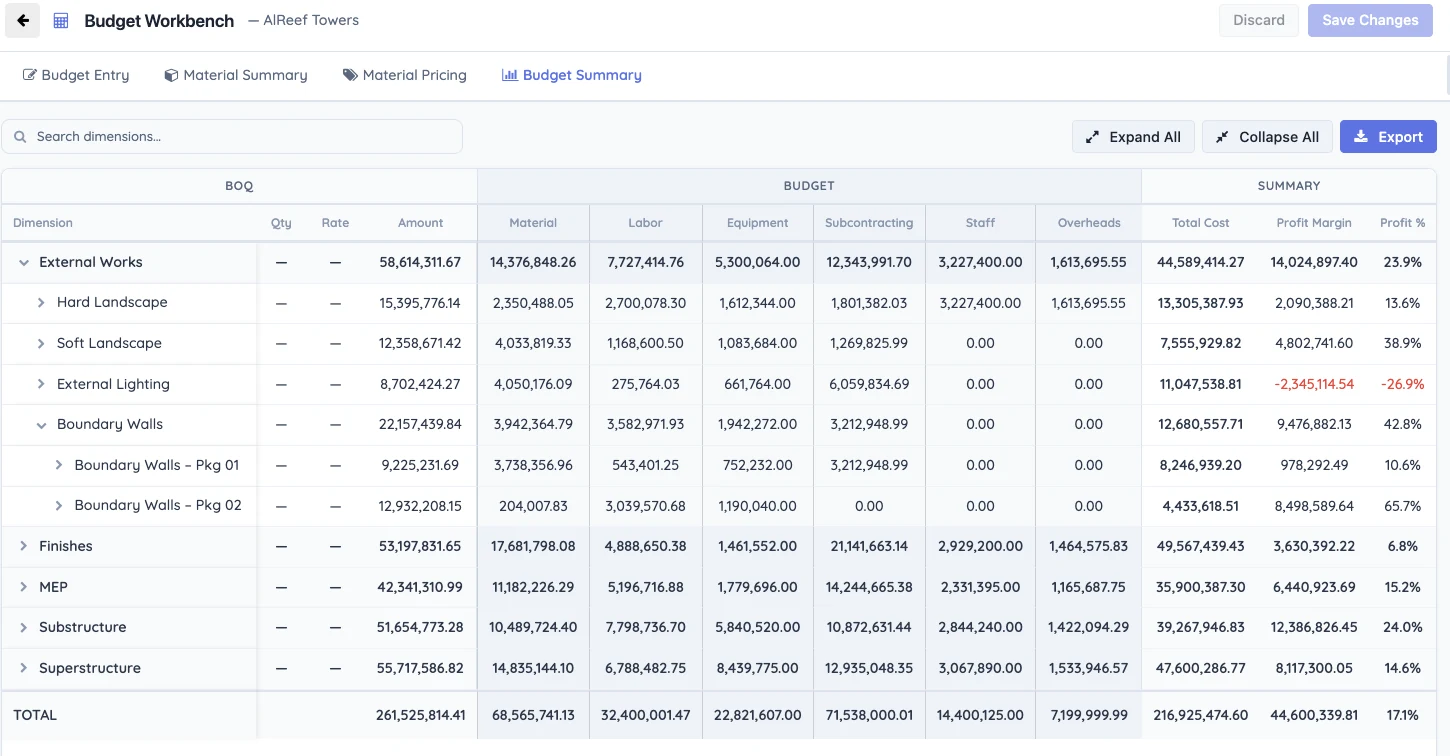
Task: Expand Boundary Walls – Pkg 02
Action: tap(59, 506)
